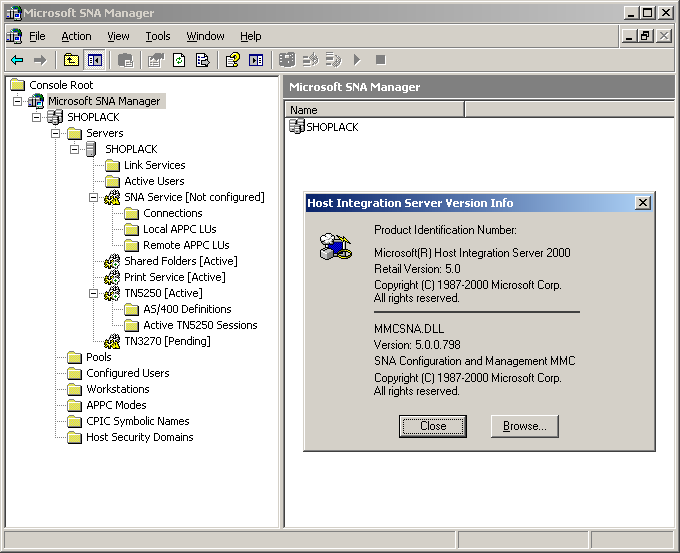The width and height of the screenshot is (680, 553).
Task: Click the 'MMCSNA.DLL' text in dialog
Action: (409, 329)
